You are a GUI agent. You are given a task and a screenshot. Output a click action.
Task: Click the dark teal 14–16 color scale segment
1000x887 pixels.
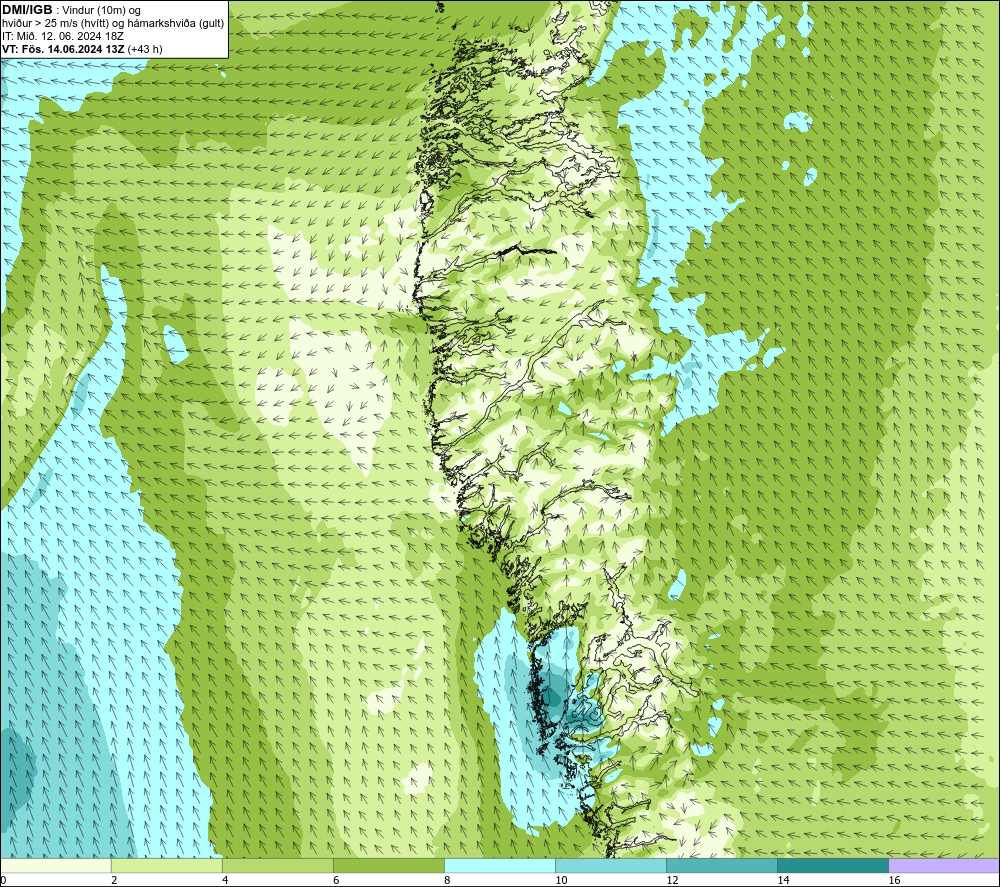click(832, 865)
